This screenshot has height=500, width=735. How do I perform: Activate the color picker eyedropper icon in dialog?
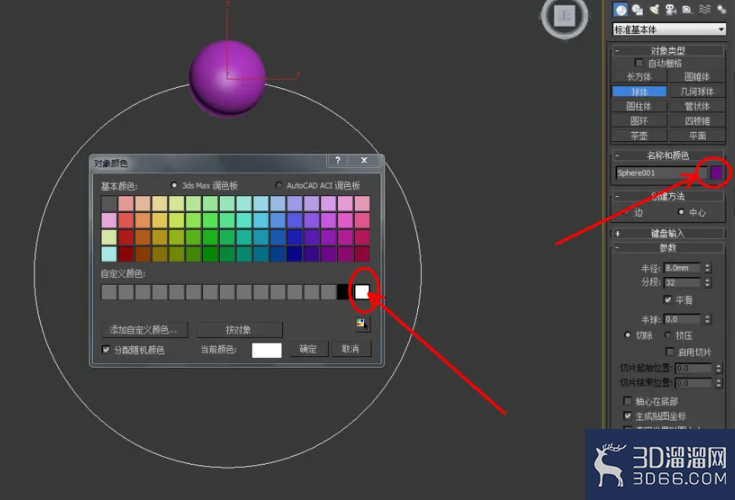tap(362, 324)
